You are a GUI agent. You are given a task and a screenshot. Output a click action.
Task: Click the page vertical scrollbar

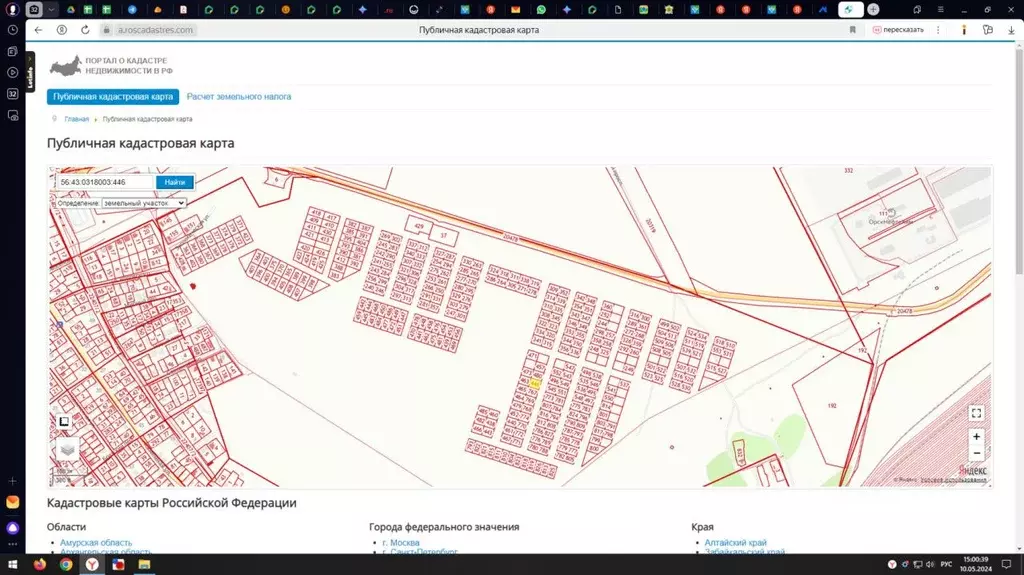coord(1019,159)
